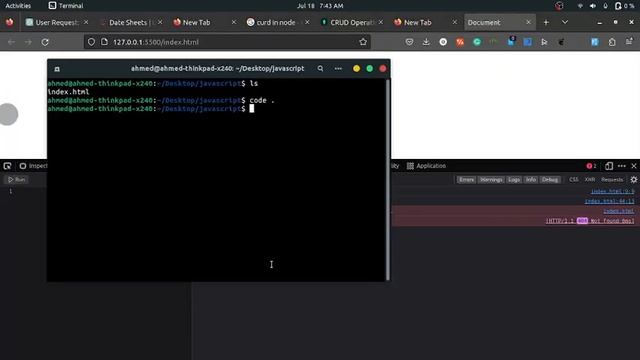Open the Firefox downloads panel

[x=426, y=42]
